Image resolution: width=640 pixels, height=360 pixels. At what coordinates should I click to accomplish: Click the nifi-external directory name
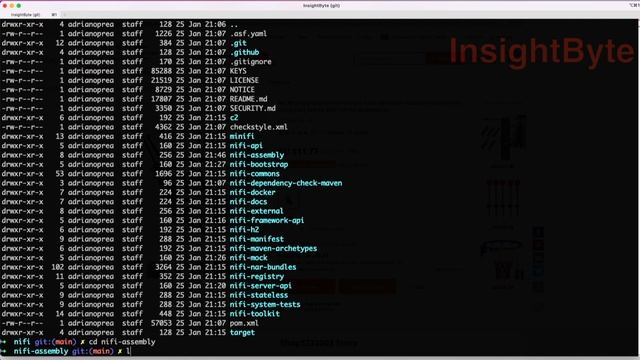256,211
